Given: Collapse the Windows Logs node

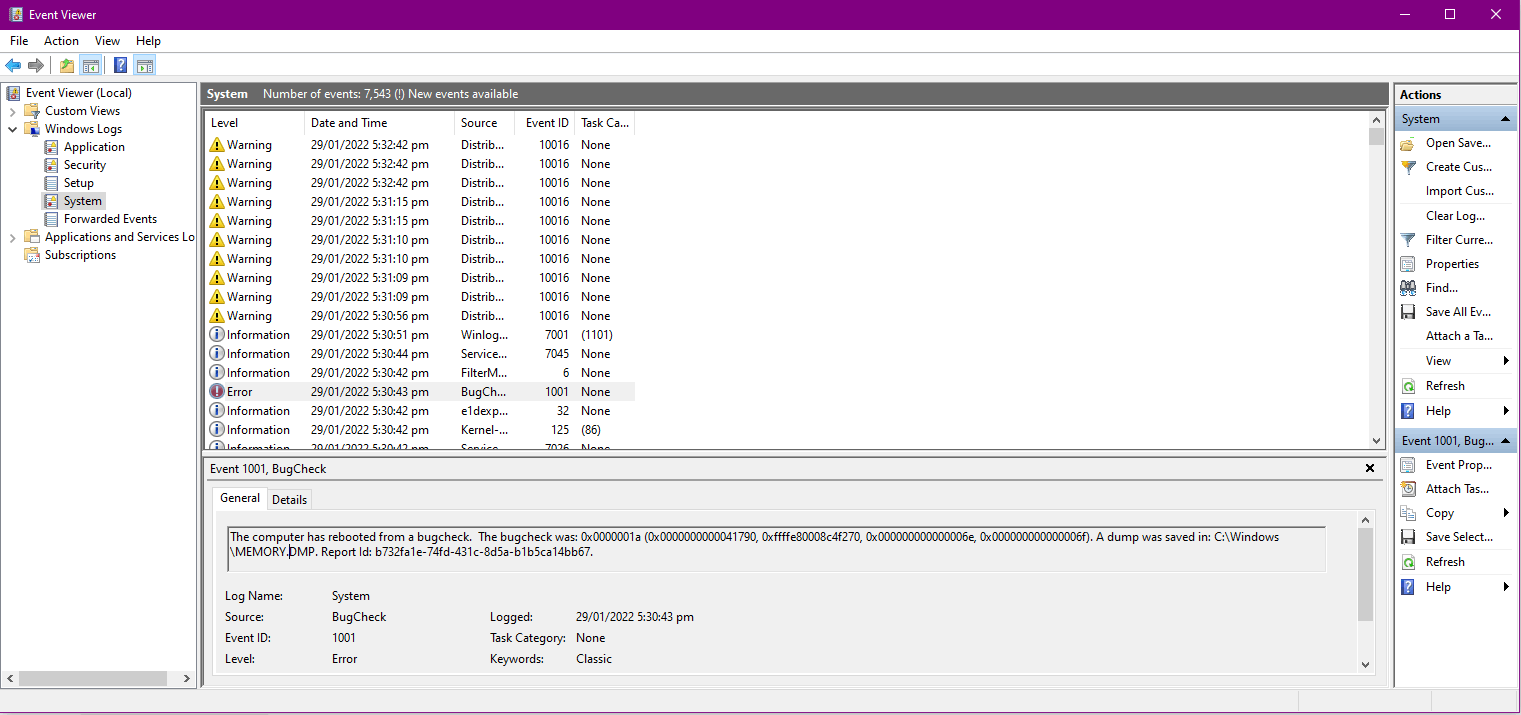Looking at the screenshot, I should click(x=13, y=129).
